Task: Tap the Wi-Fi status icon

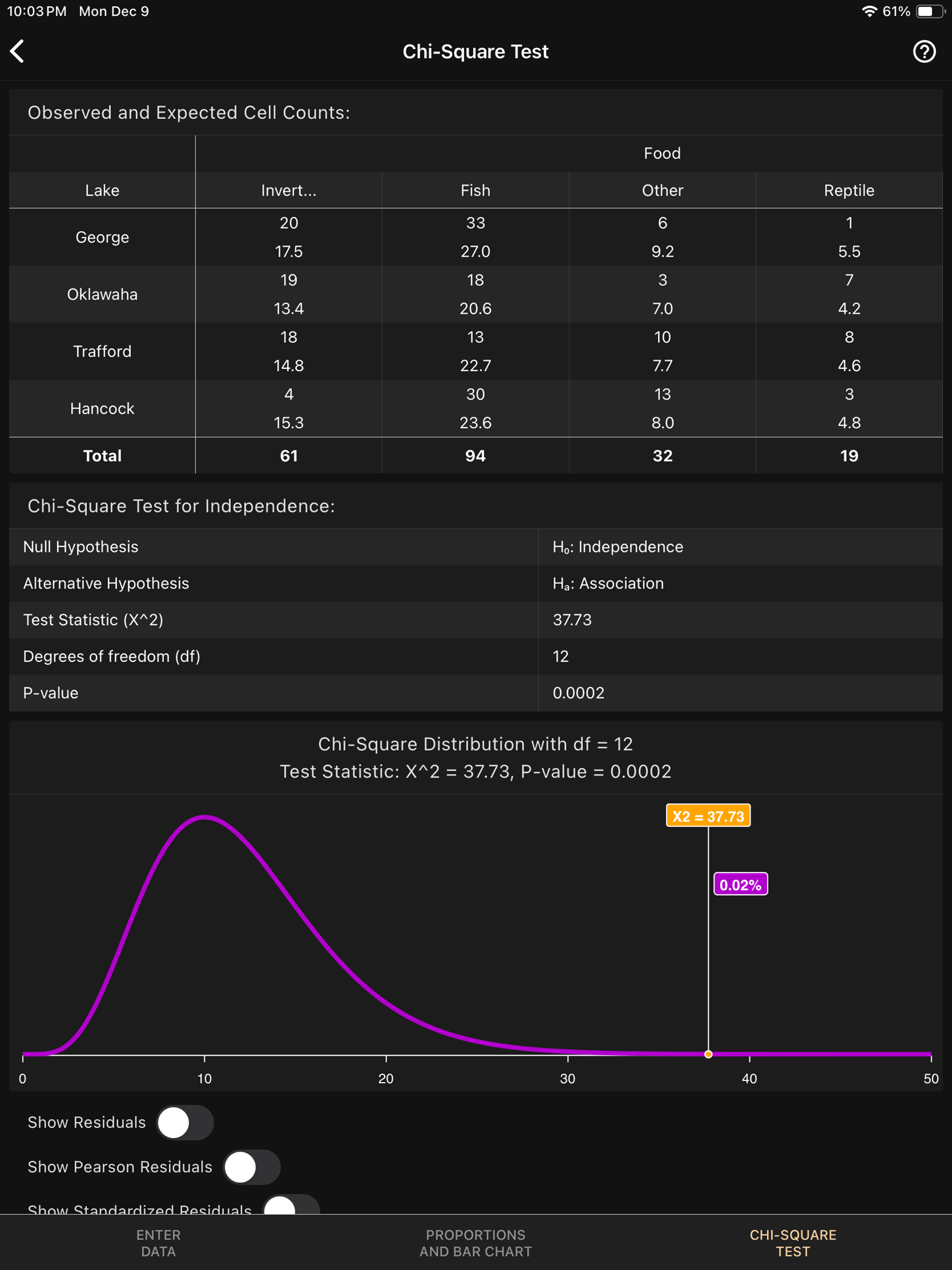Action: [869, 11]
